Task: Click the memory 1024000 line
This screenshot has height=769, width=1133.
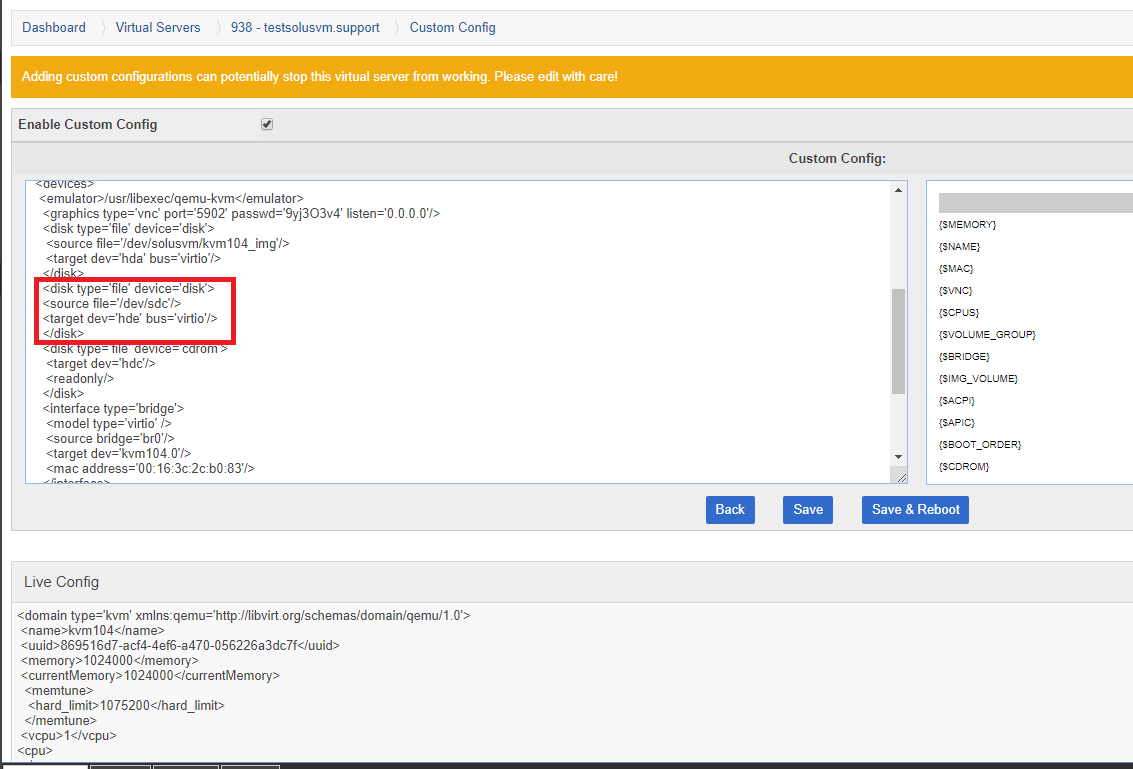Action: click(x=109, y=661)
